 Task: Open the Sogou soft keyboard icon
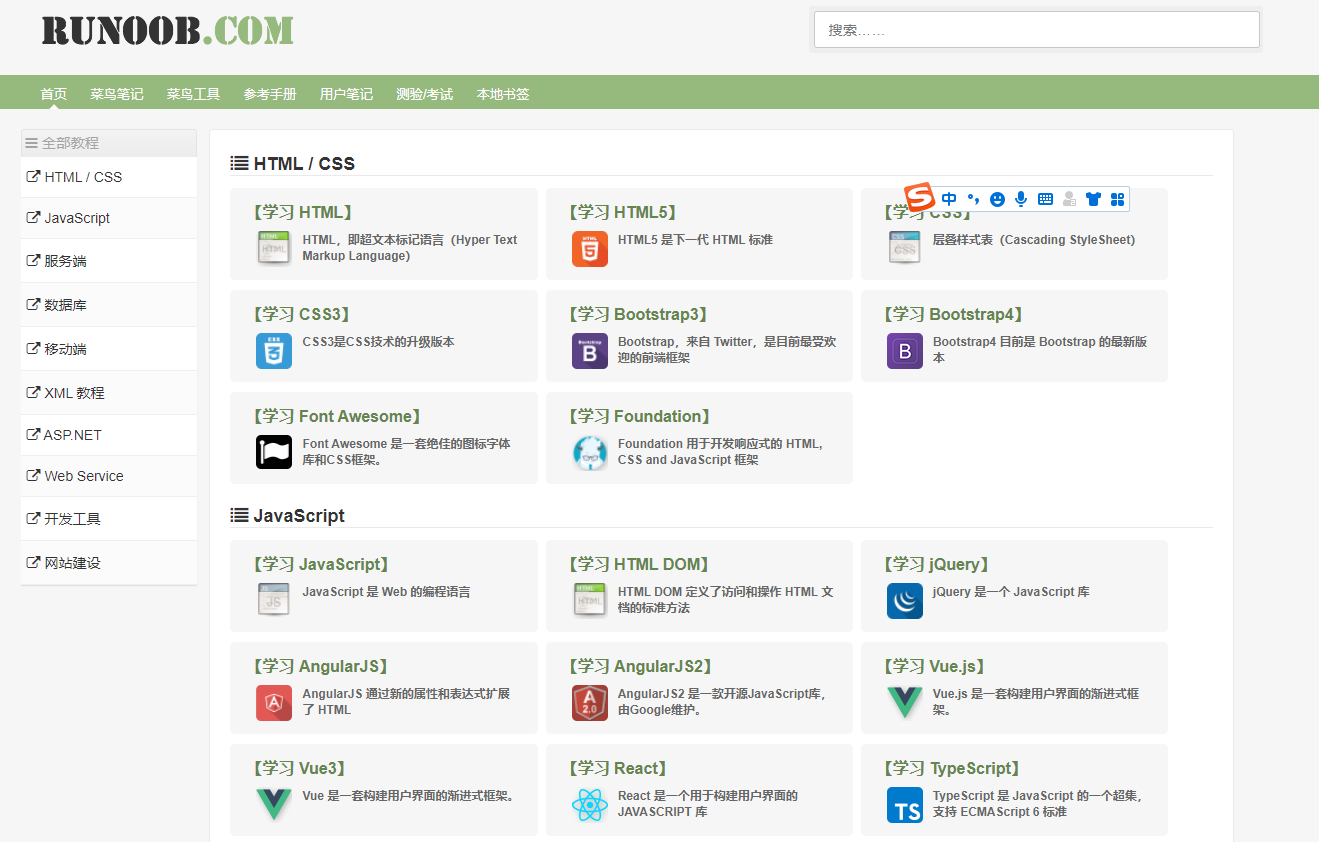[x=1045, y=199]
